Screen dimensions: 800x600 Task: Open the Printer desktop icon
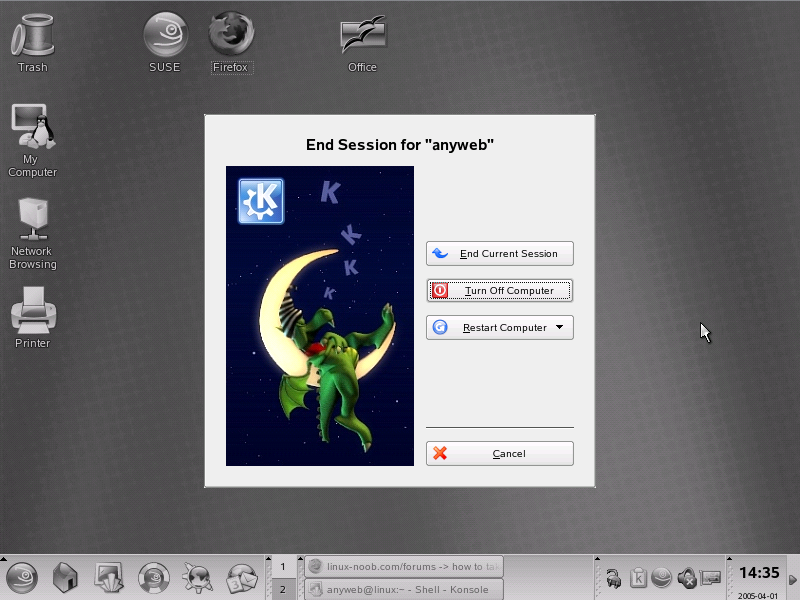click(33, 317)
